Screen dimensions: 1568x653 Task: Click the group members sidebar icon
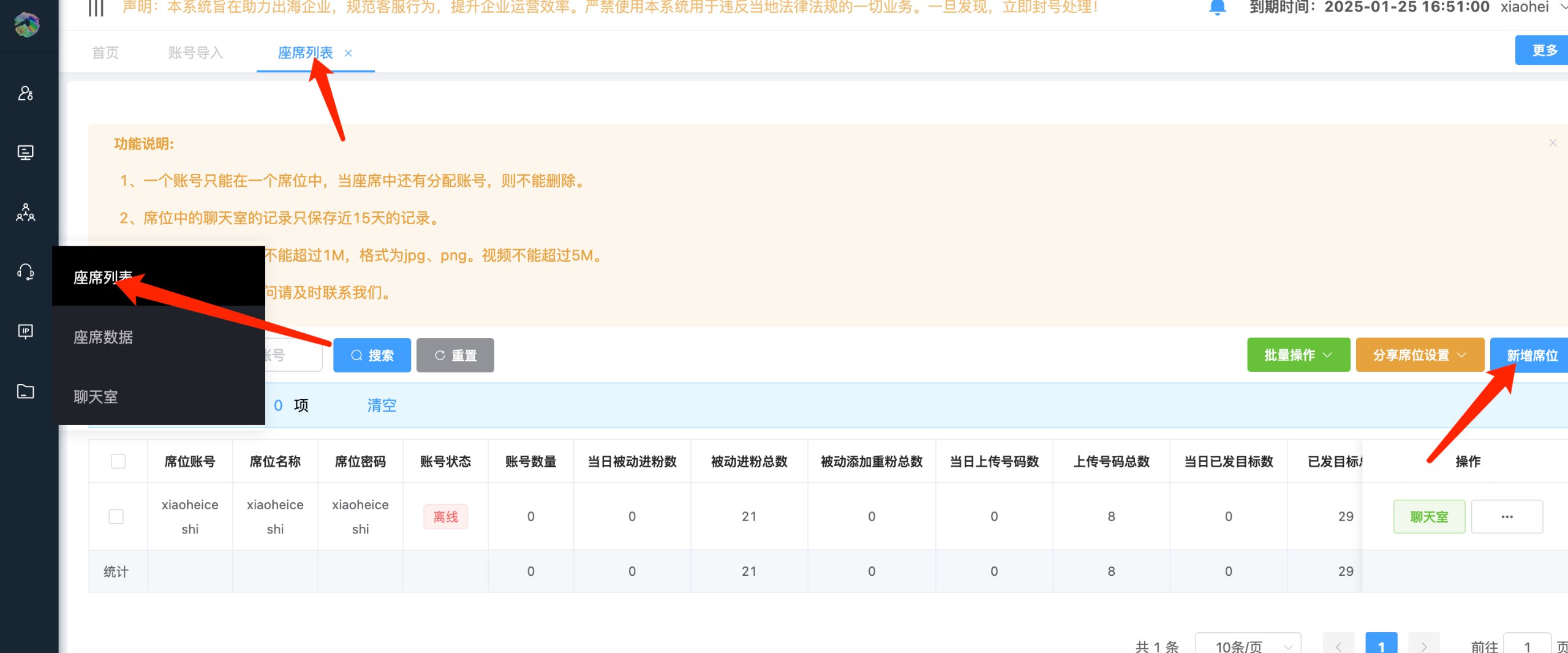click(x=25, y=213)
